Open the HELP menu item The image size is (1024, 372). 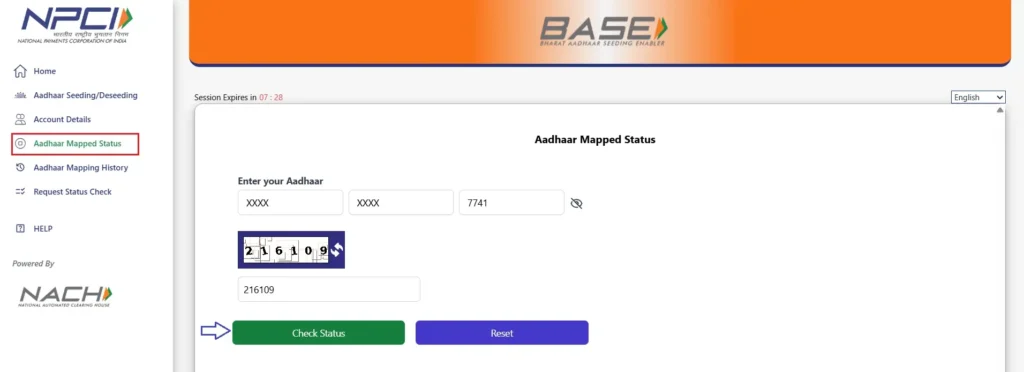[43, 229]
